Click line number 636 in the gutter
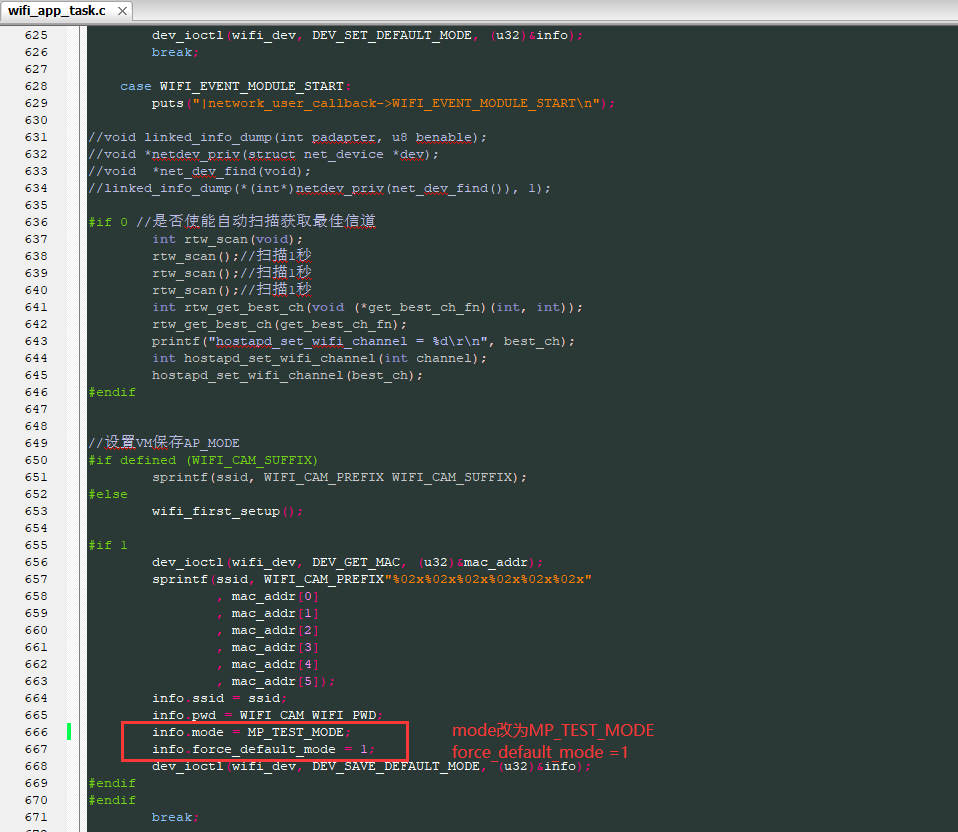This screenshot has height=832, width=958. (x=36, y=222)
